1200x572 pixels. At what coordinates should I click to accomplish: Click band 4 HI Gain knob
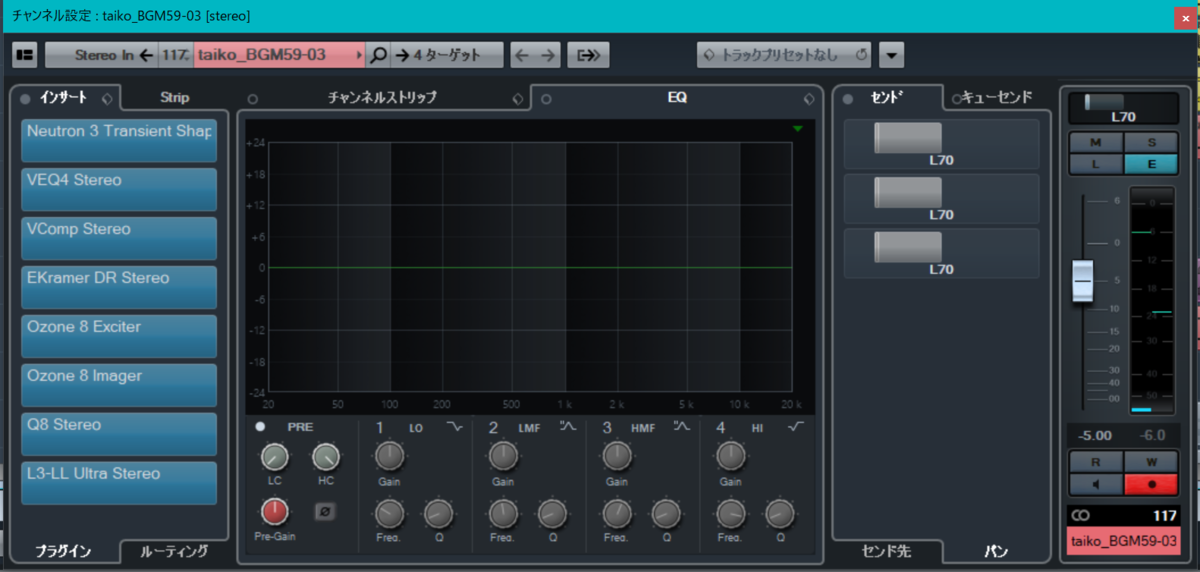tap(731, 457)
